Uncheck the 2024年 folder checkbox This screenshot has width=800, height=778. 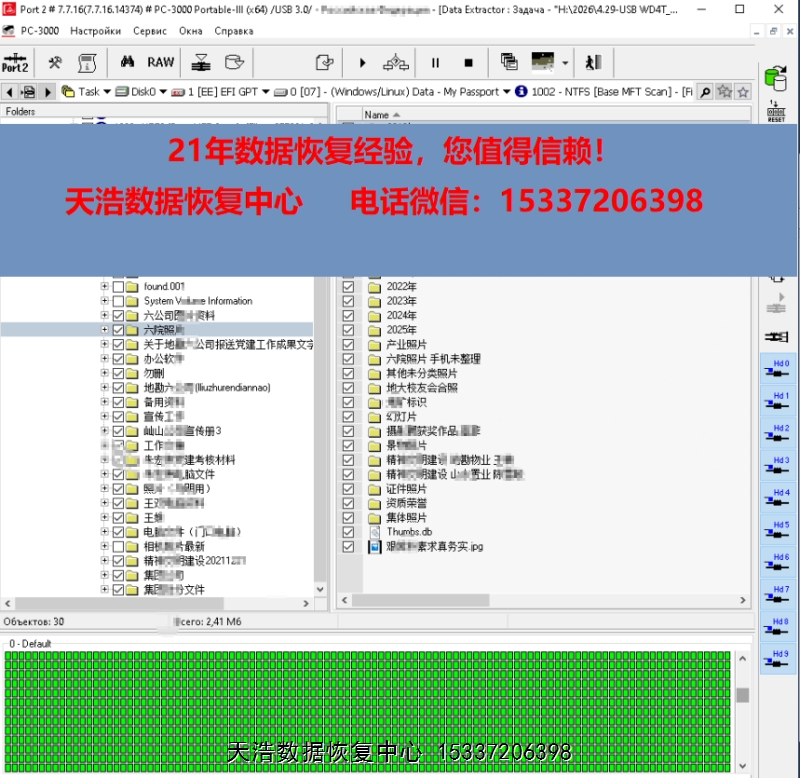pos(348,316)
